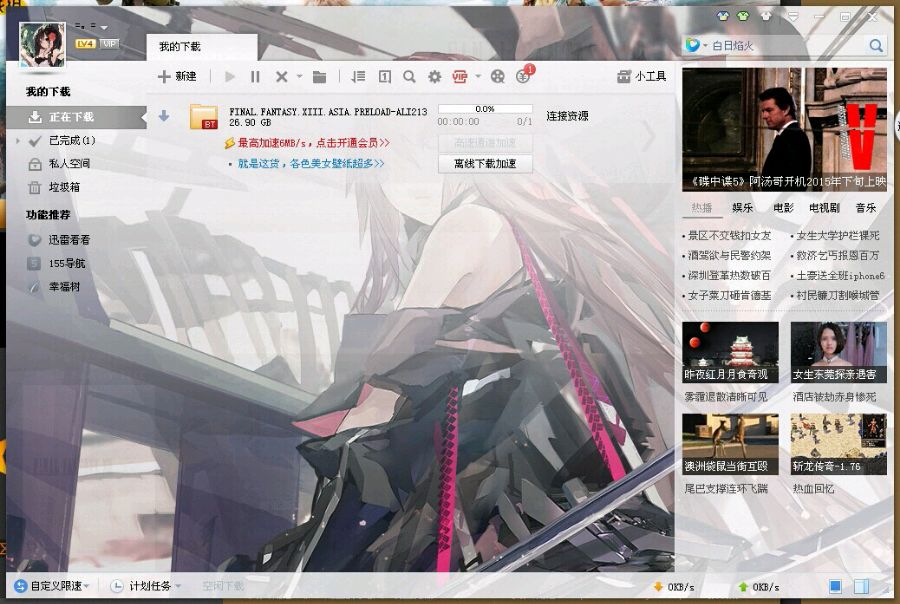This screenshot has width=900, height=604.
Task: Open 155导航 in the sidebar
Action: 67,264
